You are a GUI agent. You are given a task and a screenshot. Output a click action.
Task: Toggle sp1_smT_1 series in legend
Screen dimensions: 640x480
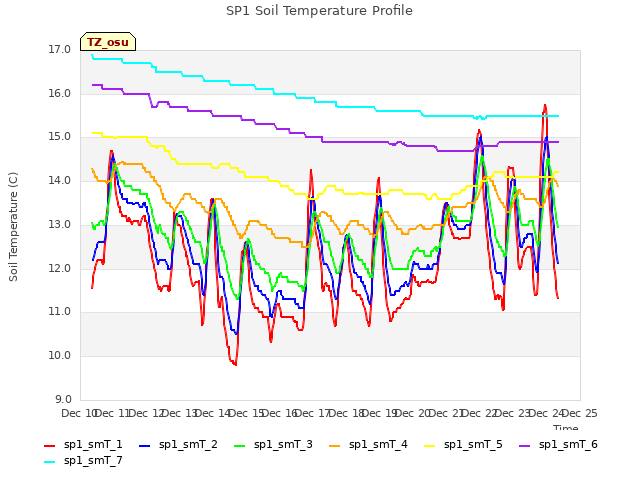coord(83,444)
